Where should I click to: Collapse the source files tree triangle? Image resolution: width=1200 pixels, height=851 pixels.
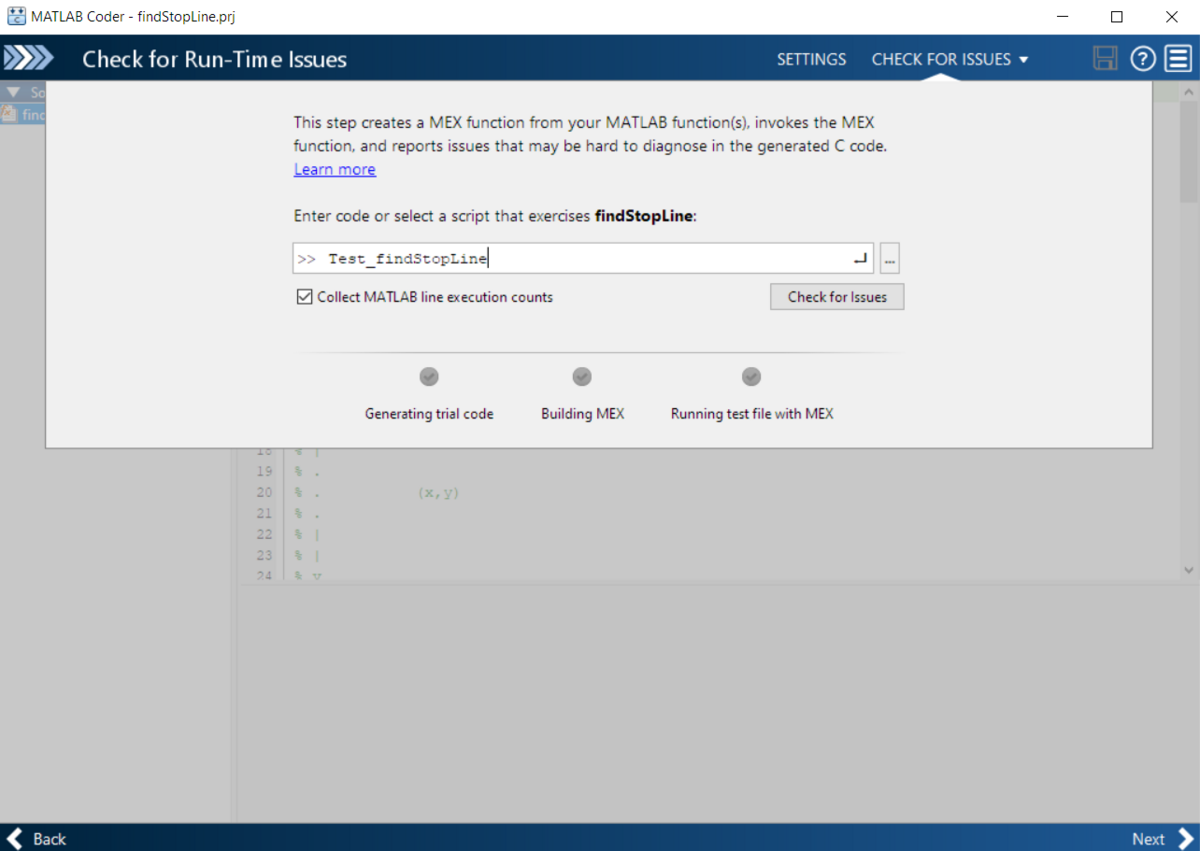pos(13,92)
